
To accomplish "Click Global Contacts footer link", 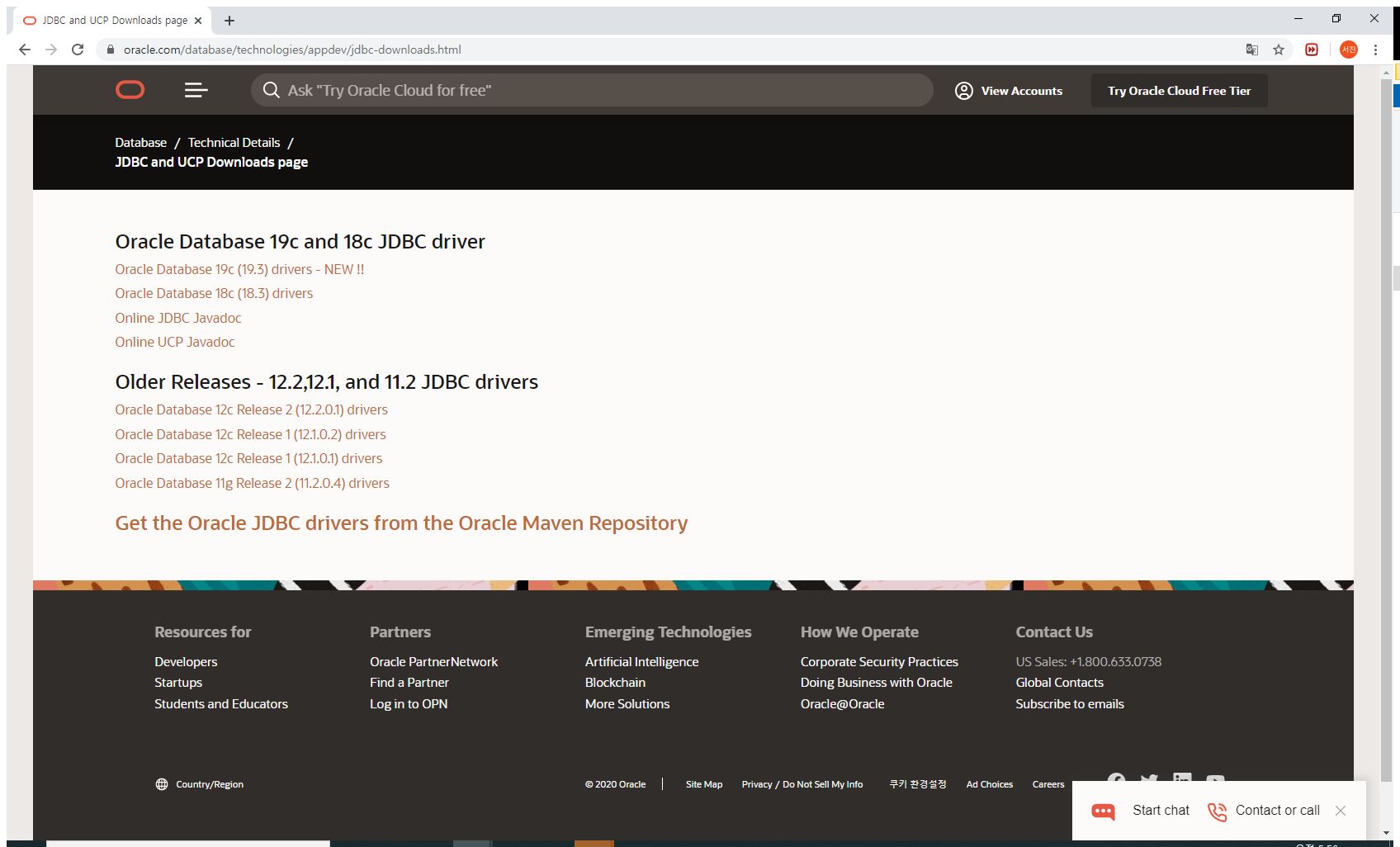I will coord(1059,683).
